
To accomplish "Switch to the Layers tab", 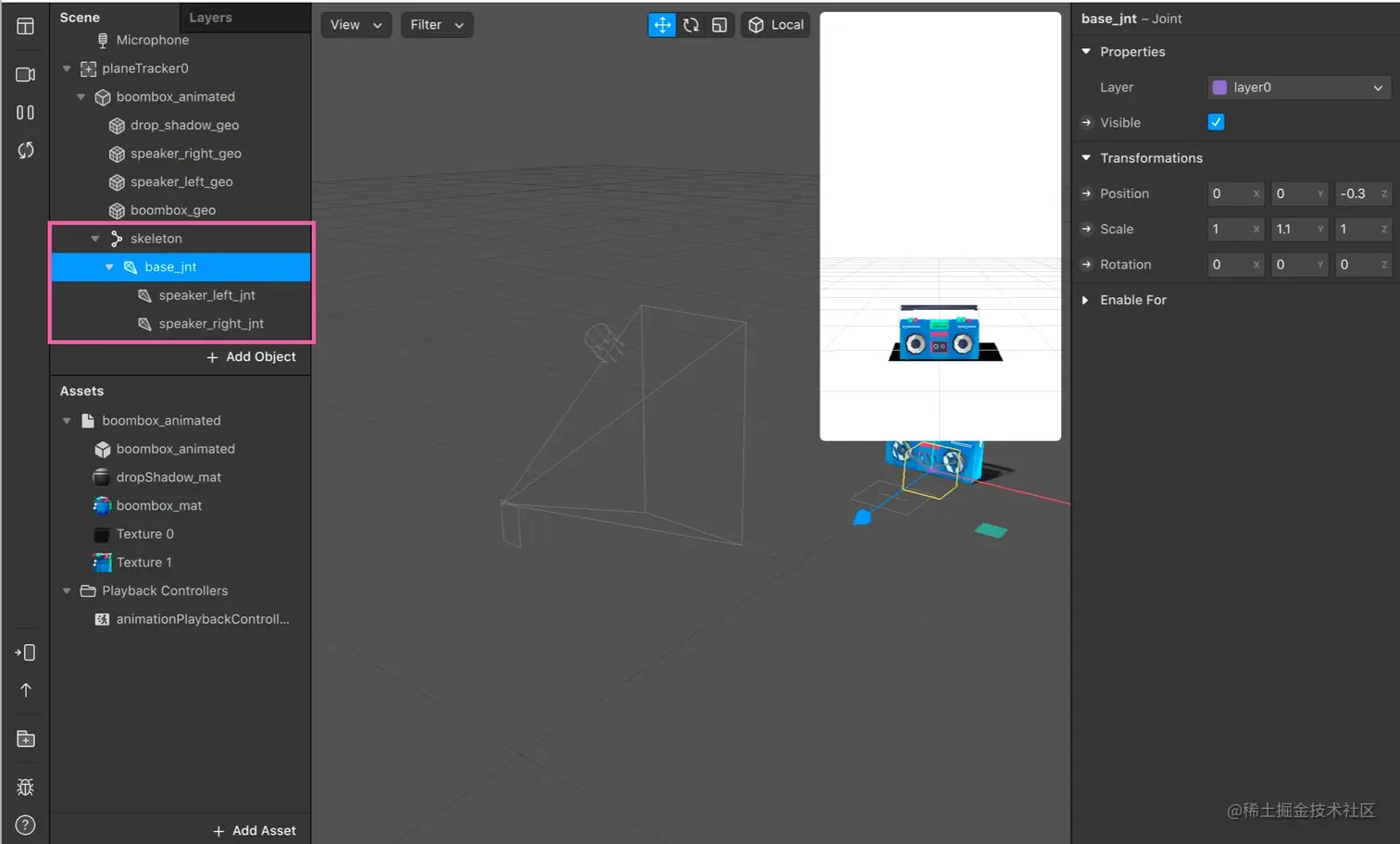I will [x=210, y=18].
